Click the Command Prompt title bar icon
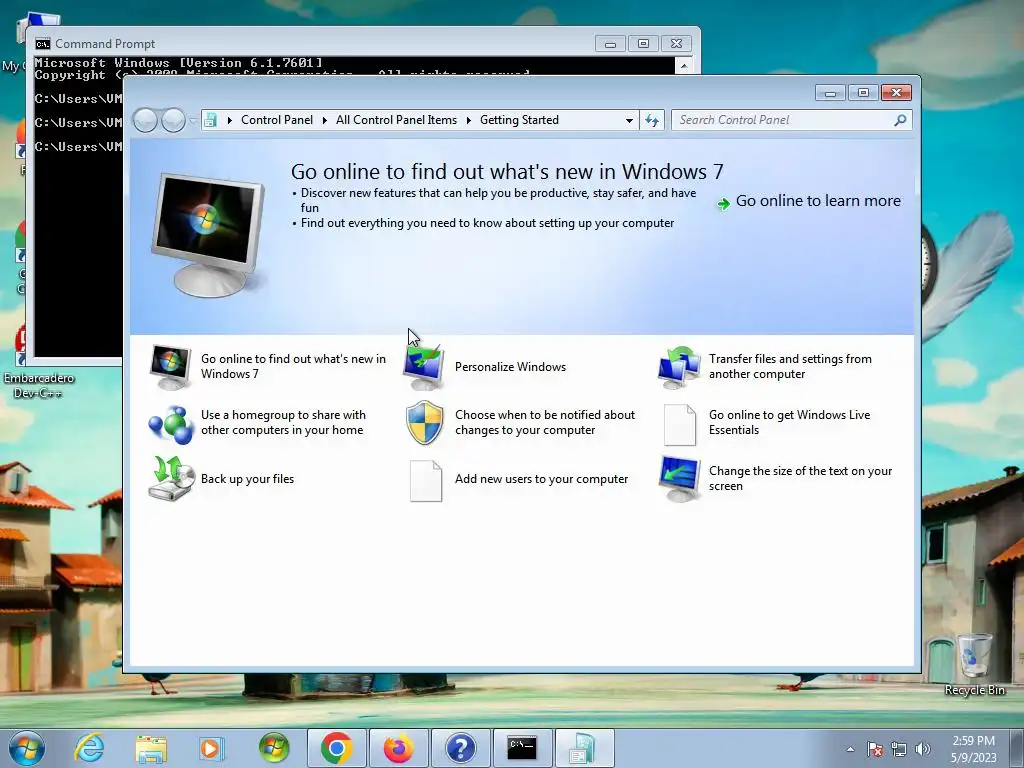The image size is (1024, 768). click(x=42, y=44)
